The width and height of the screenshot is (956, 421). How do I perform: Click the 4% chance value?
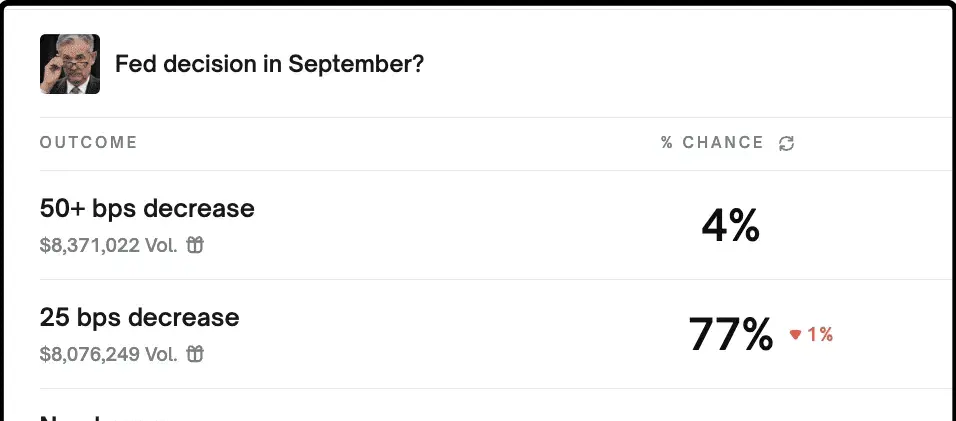coord(730,226)
